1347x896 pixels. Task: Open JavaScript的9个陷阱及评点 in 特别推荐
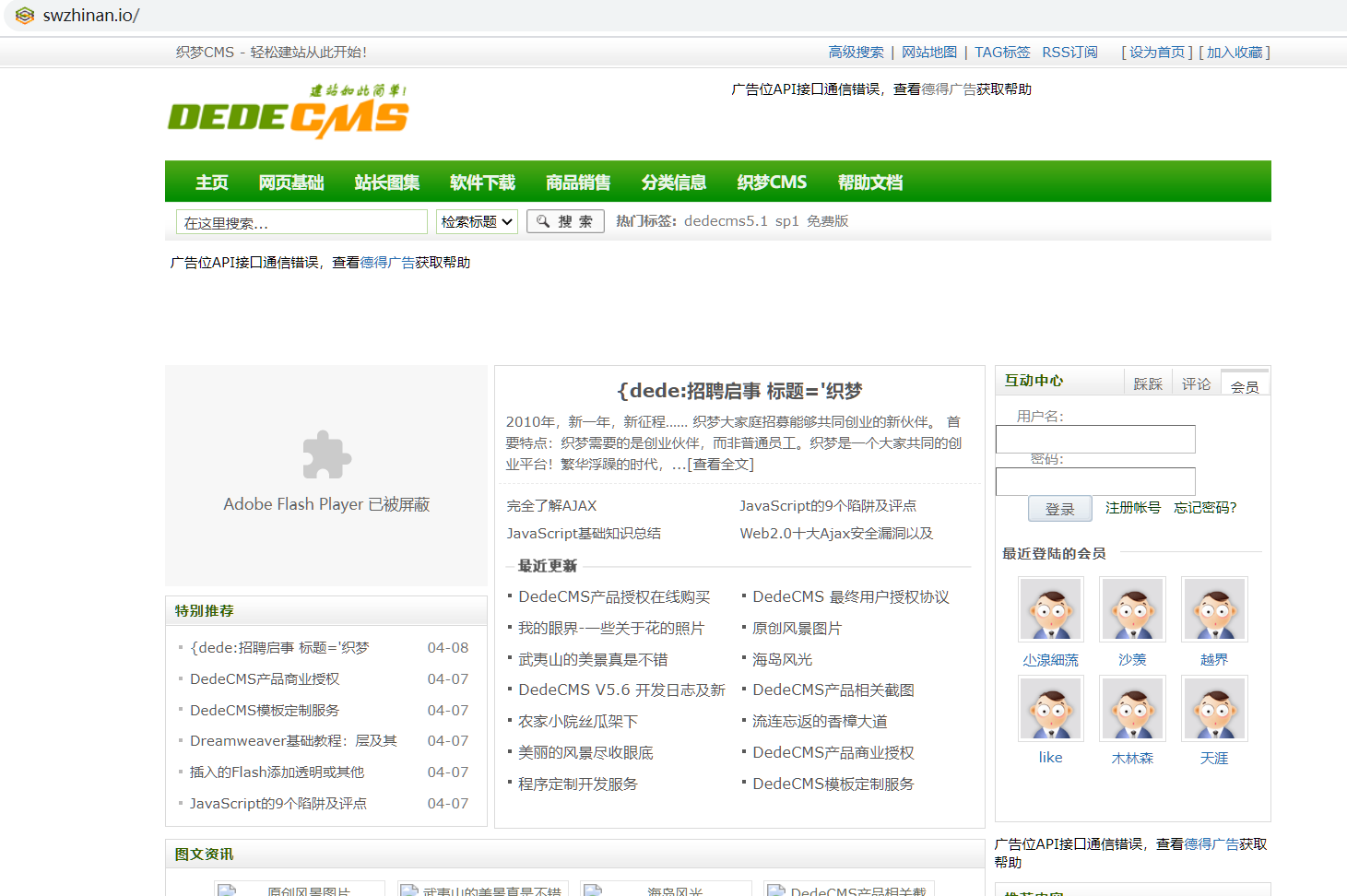[278, 804]
